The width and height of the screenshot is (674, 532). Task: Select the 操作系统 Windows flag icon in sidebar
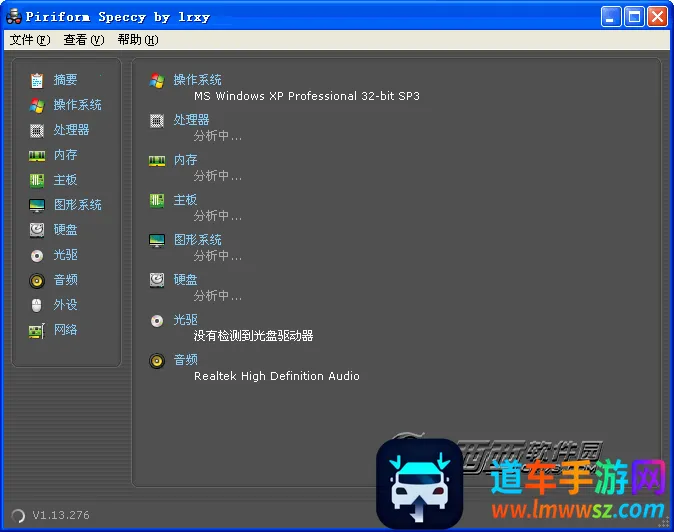pos(37,105)
